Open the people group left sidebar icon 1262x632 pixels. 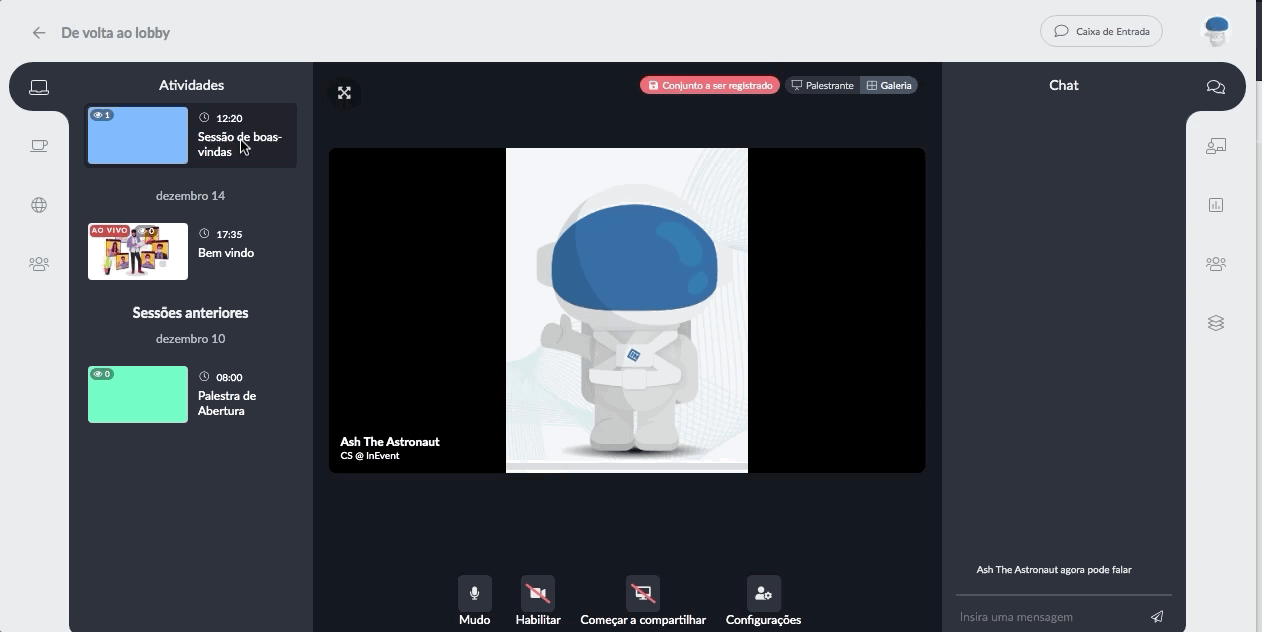click(x=39, y=264)
